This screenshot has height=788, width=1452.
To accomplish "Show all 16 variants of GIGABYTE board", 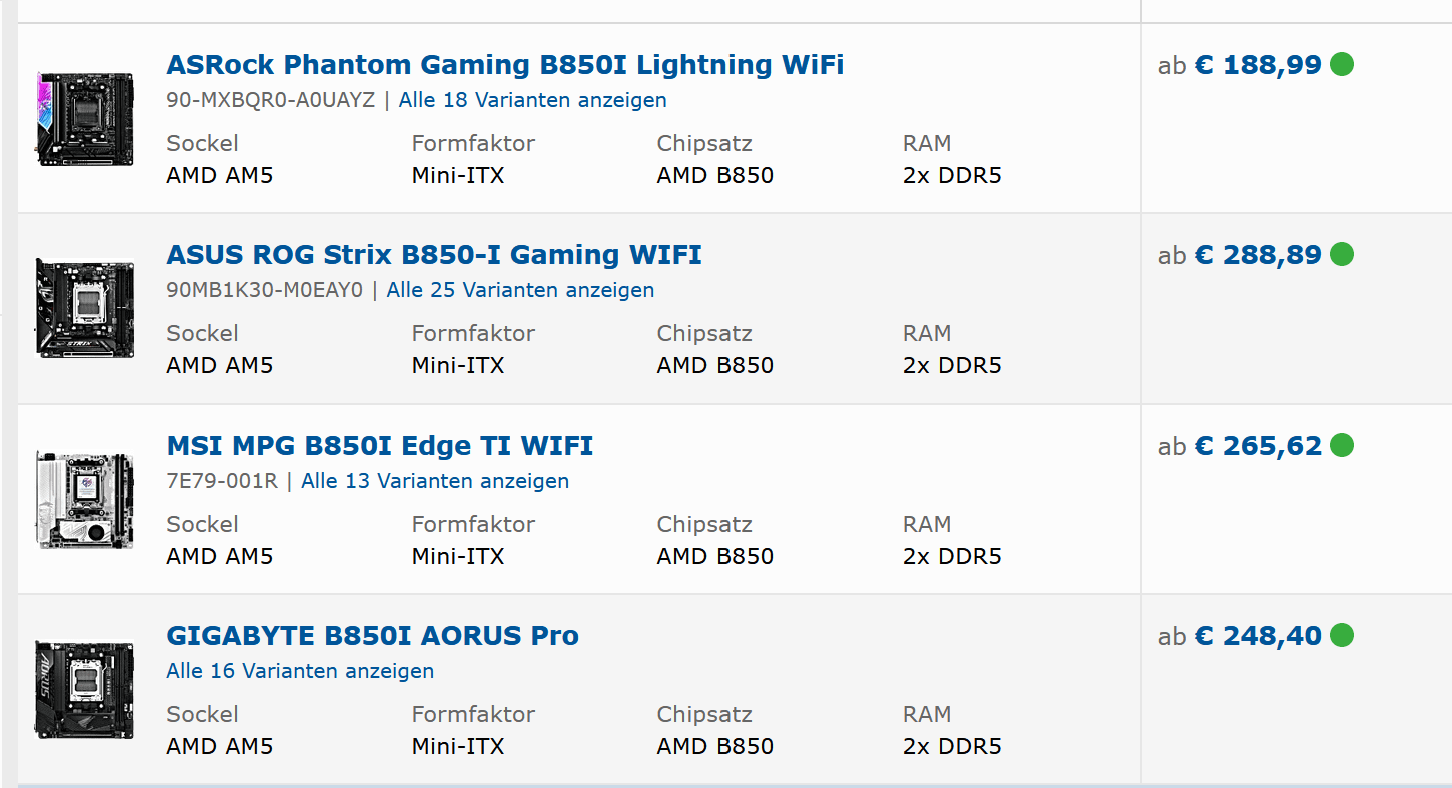I will tap(300, 671).
